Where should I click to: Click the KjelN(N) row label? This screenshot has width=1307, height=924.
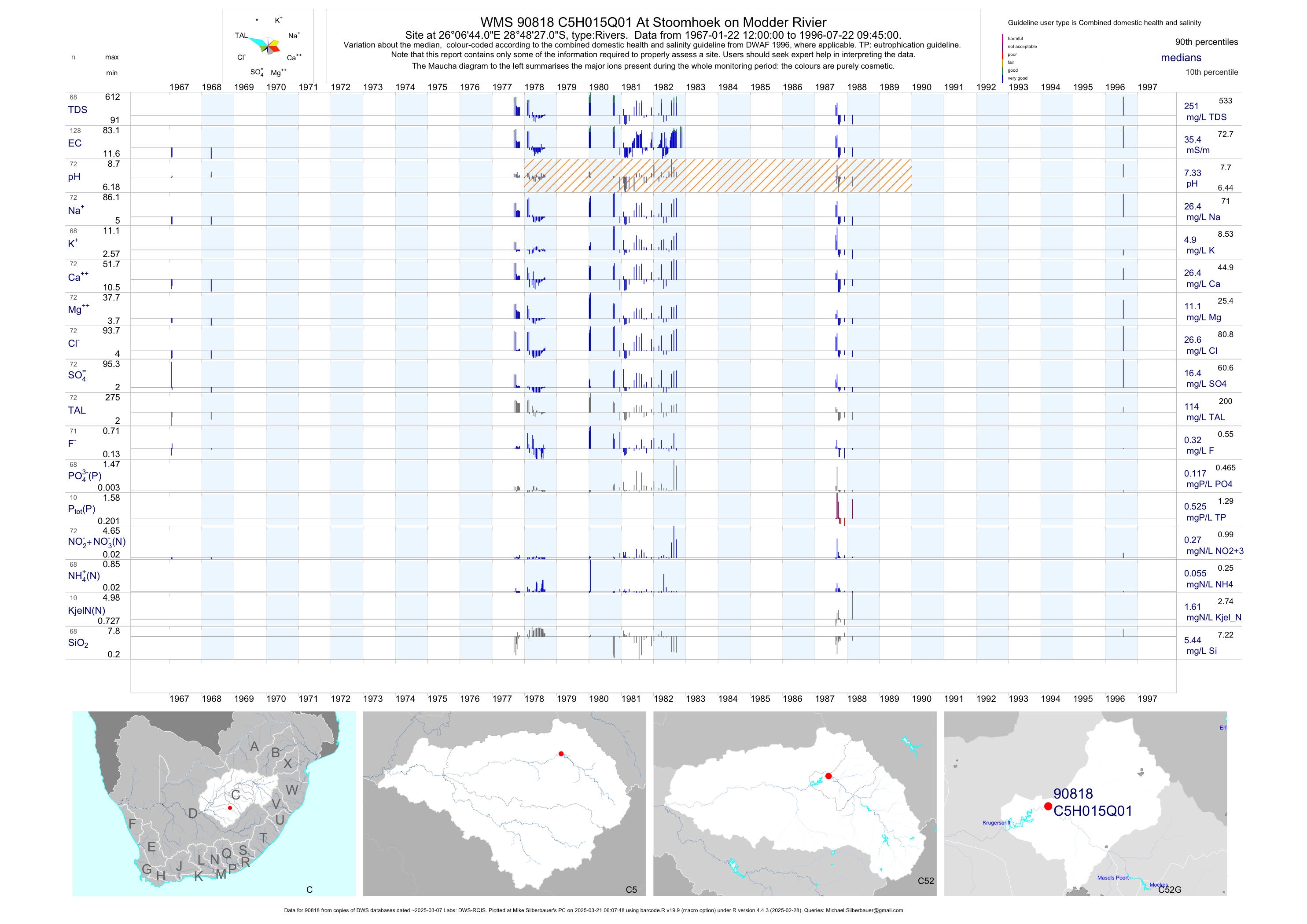pyautogui.click(x=87, y=611)
